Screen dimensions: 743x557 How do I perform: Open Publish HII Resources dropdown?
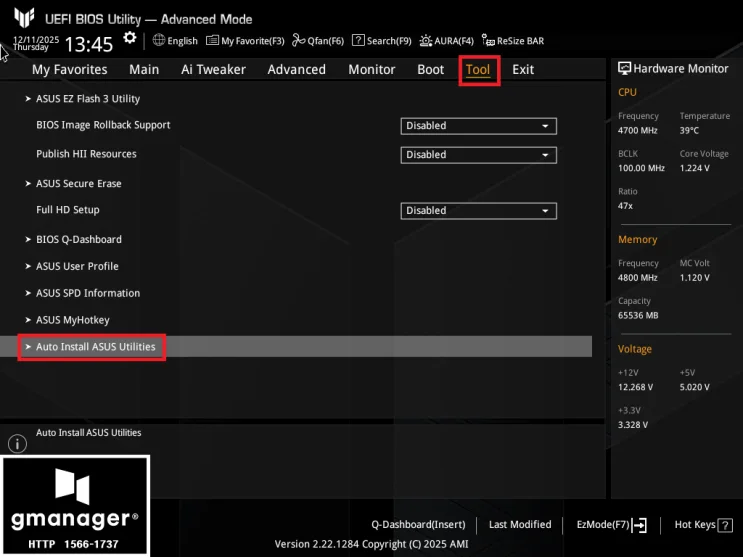[479, 155]
